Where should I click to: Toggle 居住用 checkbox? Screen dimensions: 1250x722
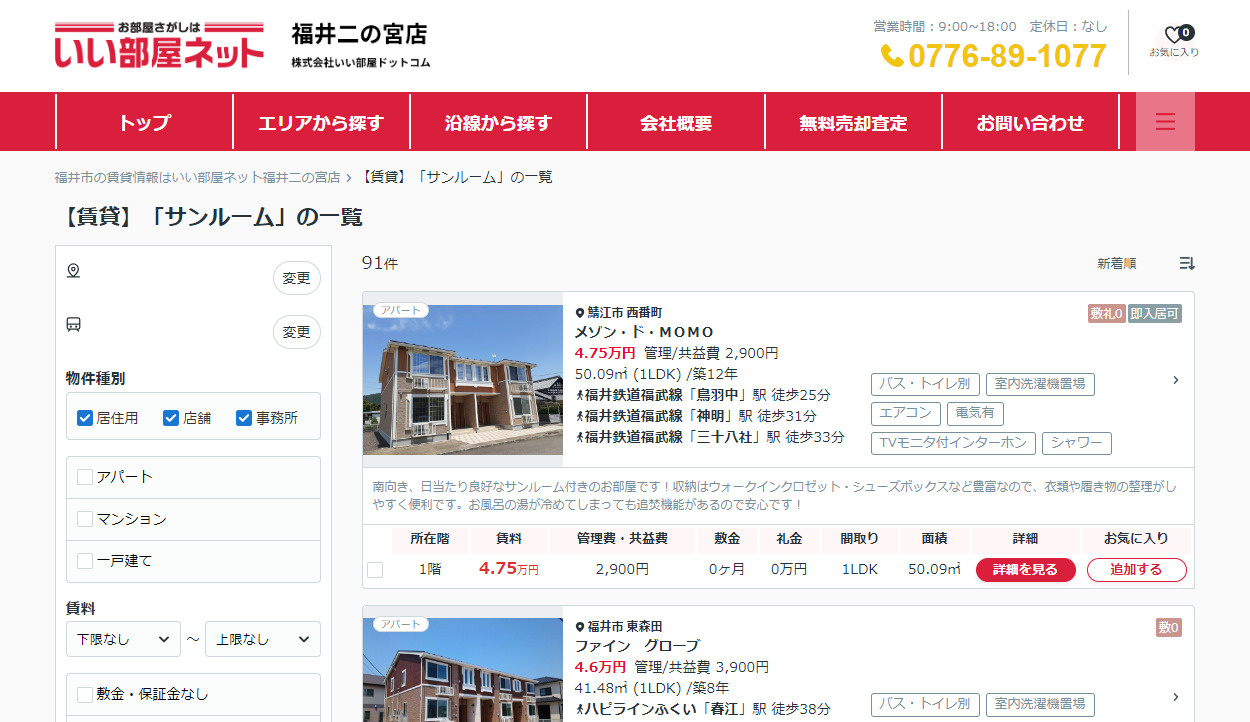[x=85, y=418]
